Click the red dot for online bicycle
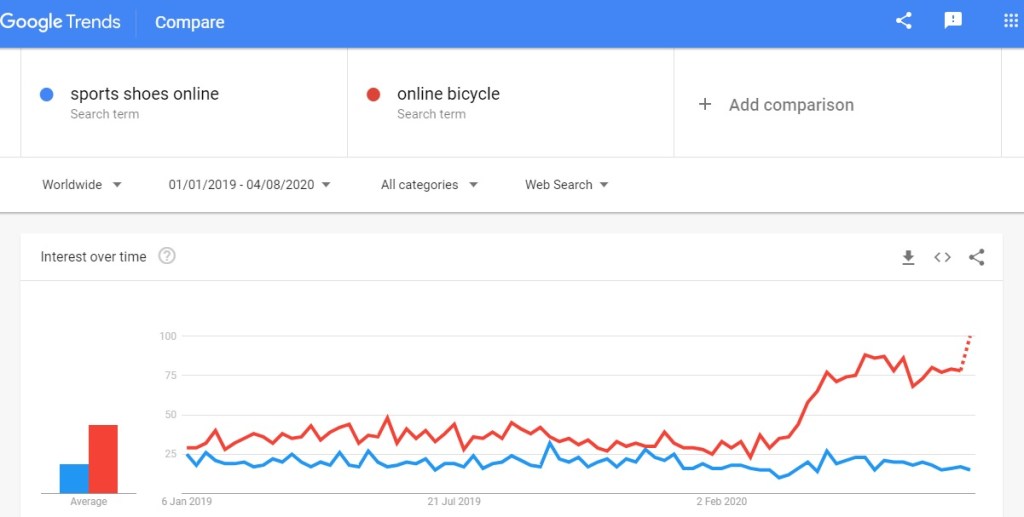 pos(373,94)
